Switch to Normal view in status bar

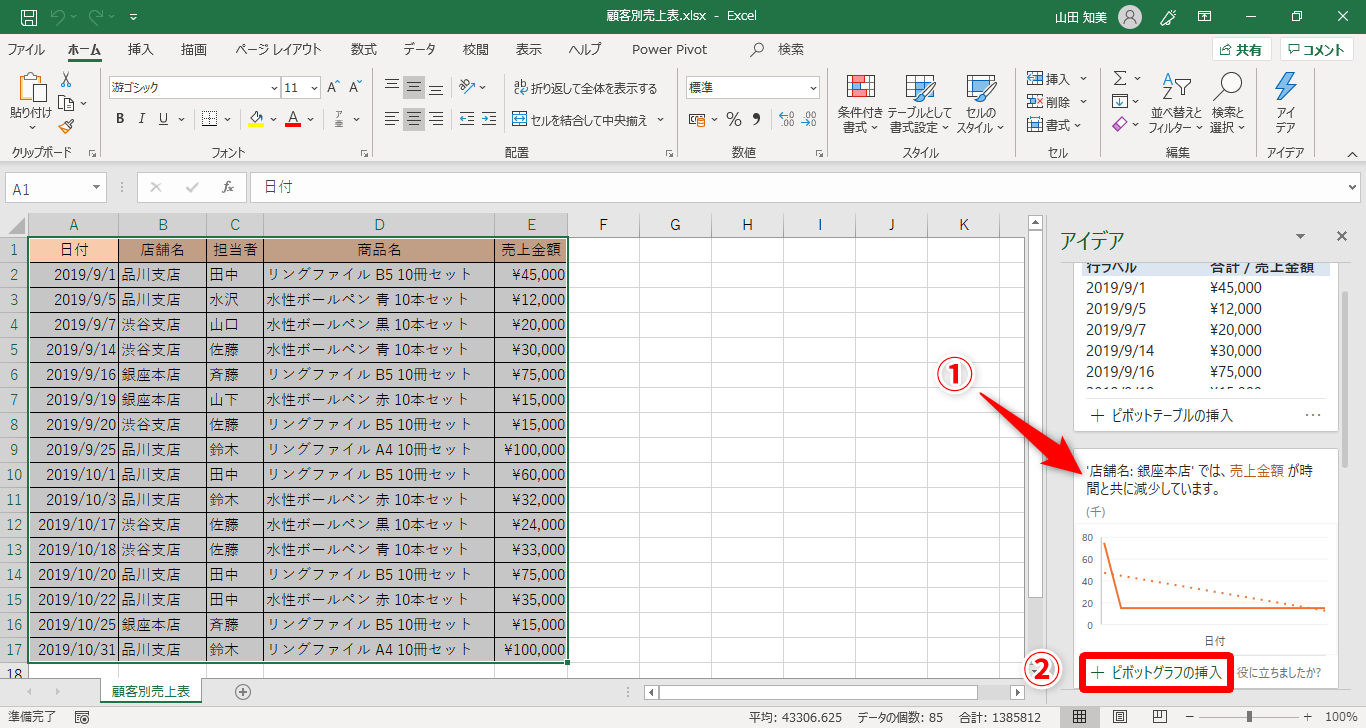[1080, 717]
